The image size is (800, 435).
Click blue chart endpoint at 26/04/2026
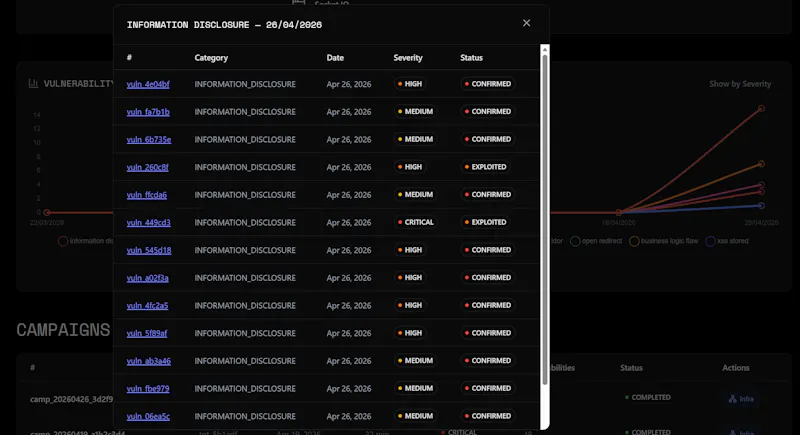pos(761,206)
